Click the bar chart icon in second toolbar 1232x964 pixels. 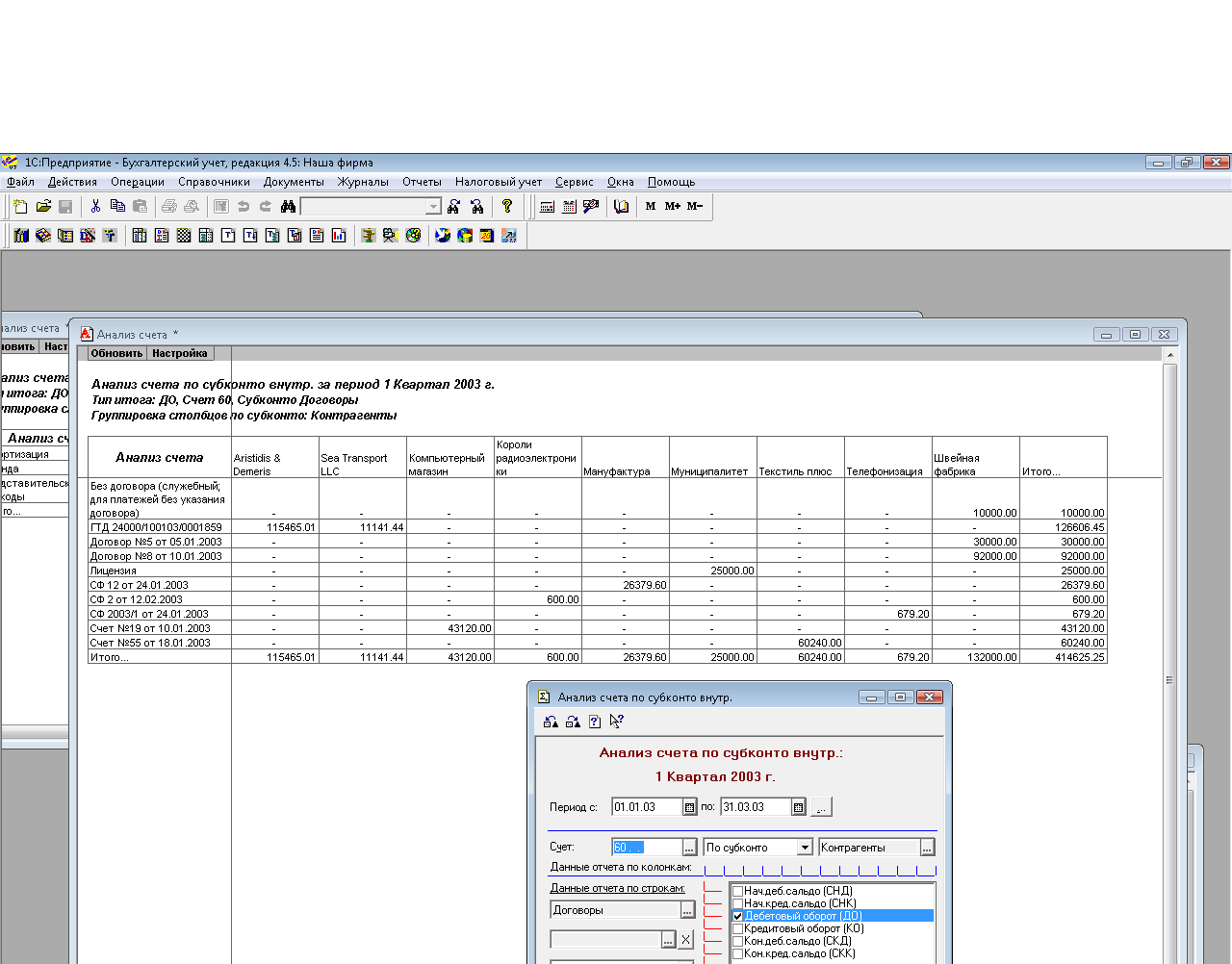tap(339, 235)
